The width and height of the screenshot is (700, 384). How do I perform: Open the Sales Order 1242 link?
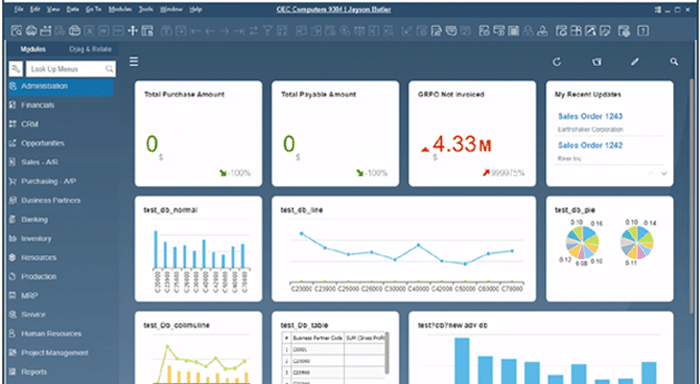[x=590, y=146]
